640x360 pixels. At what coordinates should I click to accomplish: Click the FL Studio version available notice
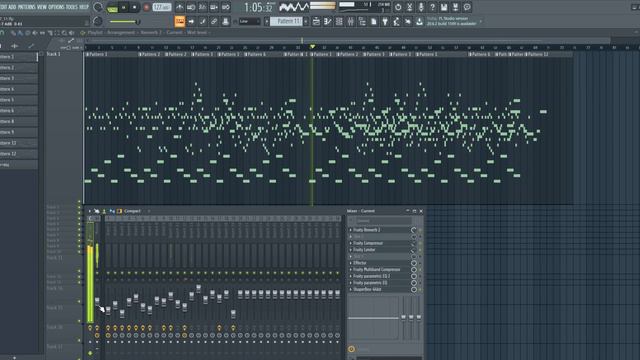point(452,21)
